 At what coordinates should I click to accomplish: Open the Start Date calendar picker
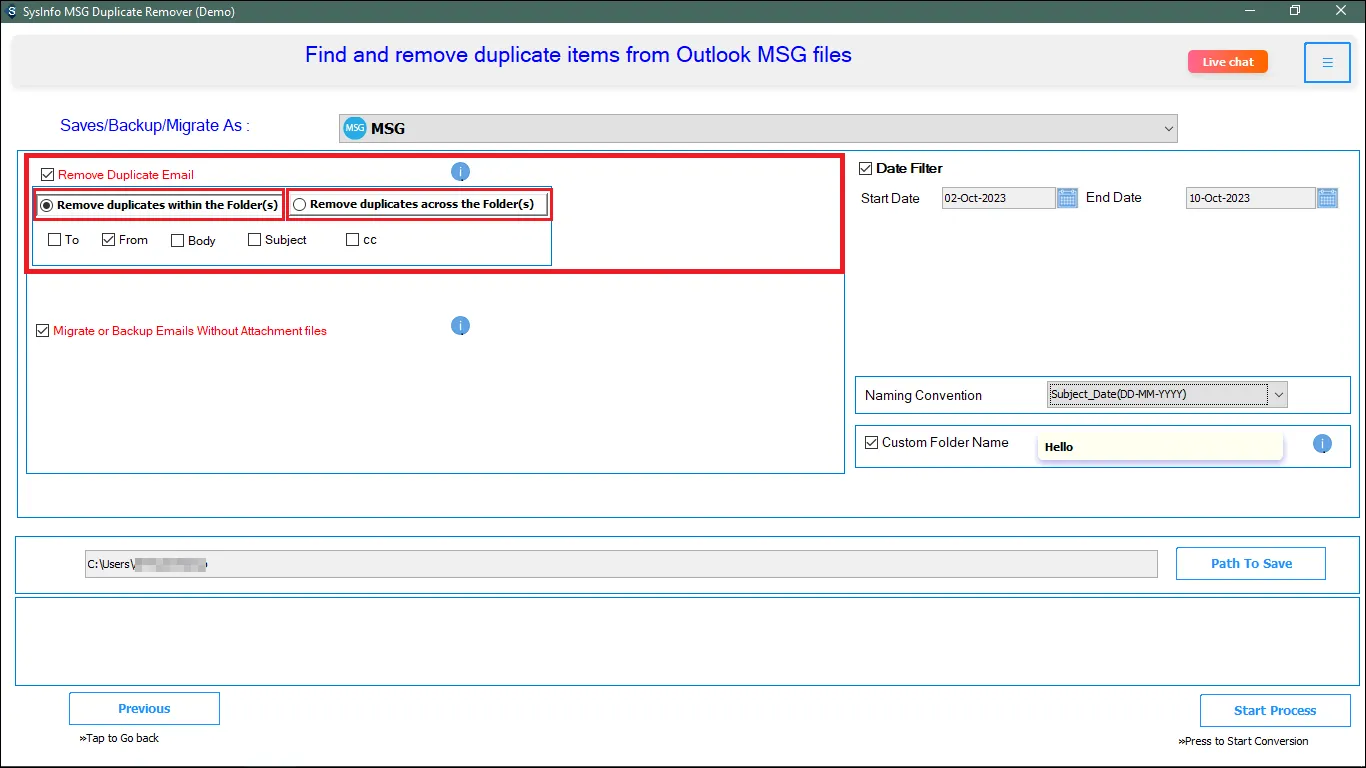click(1067, 198)
